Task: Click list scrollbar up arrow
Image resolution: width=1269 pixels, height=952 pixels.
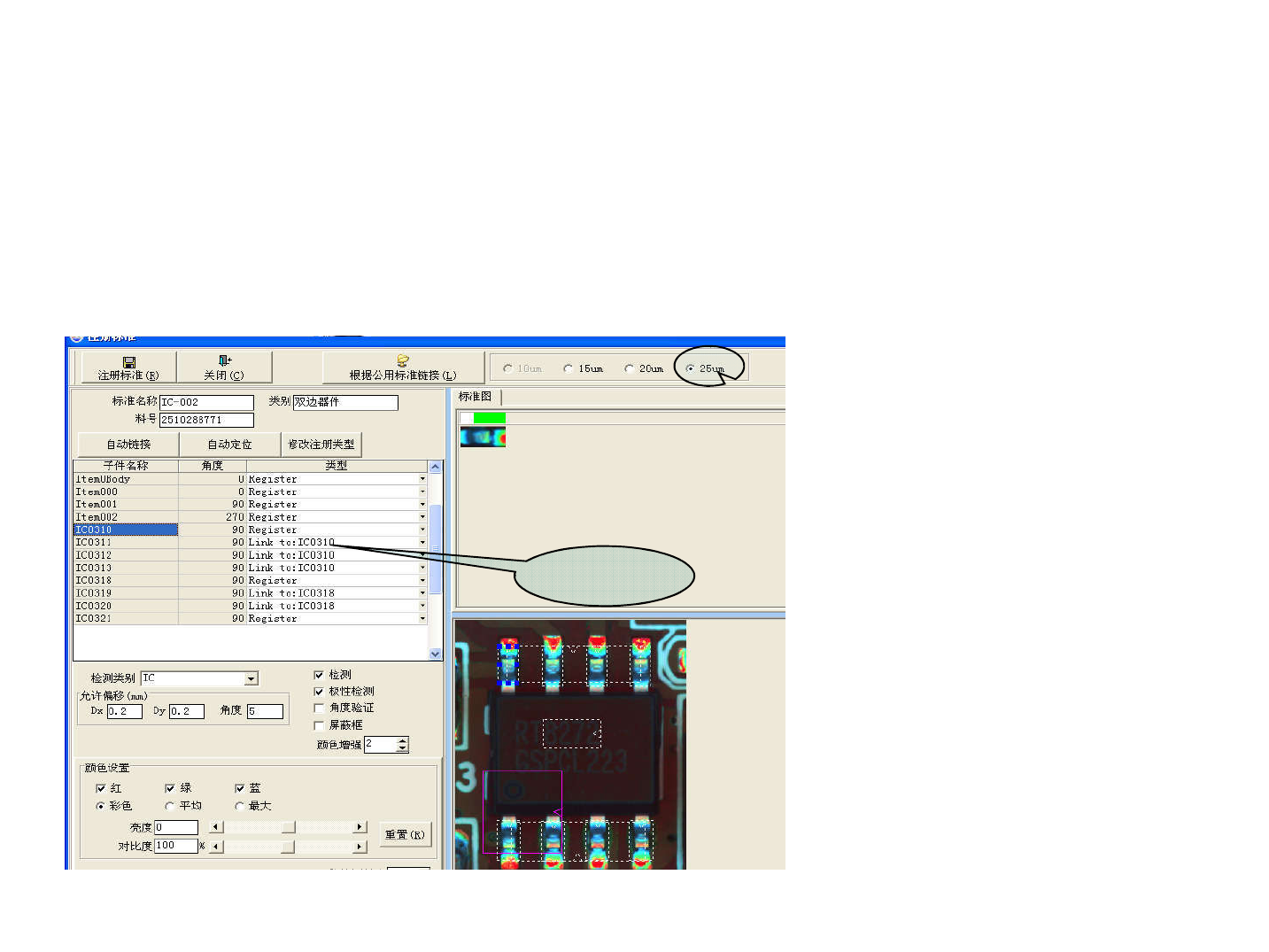Action: [435, 467]
